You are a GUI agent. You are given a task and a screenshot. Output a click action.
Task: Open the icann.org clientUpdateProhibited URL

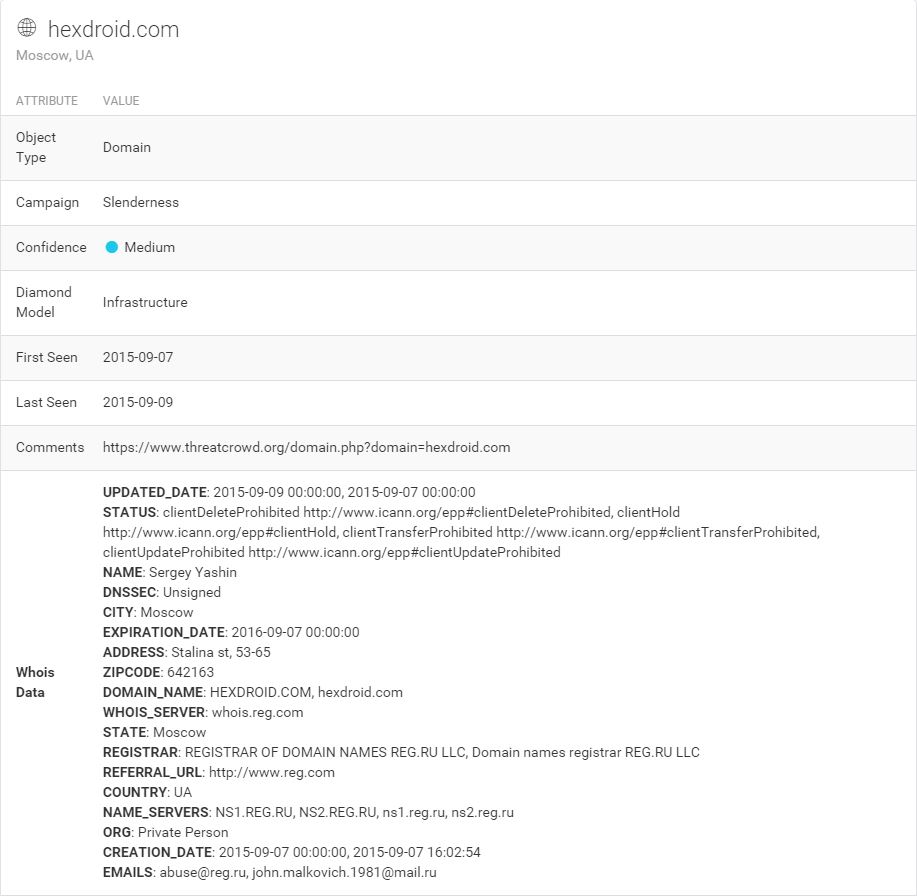[404, 552]
